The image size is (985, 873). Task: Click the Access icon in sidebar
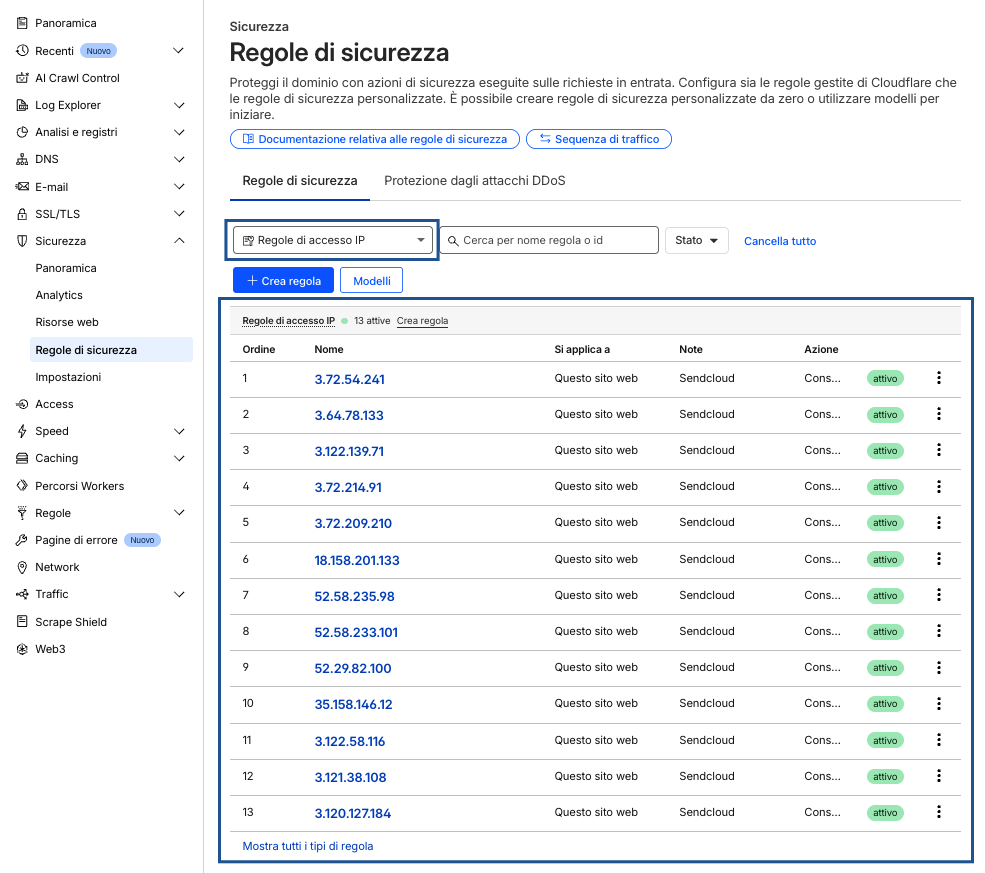[x=22, y=404]
